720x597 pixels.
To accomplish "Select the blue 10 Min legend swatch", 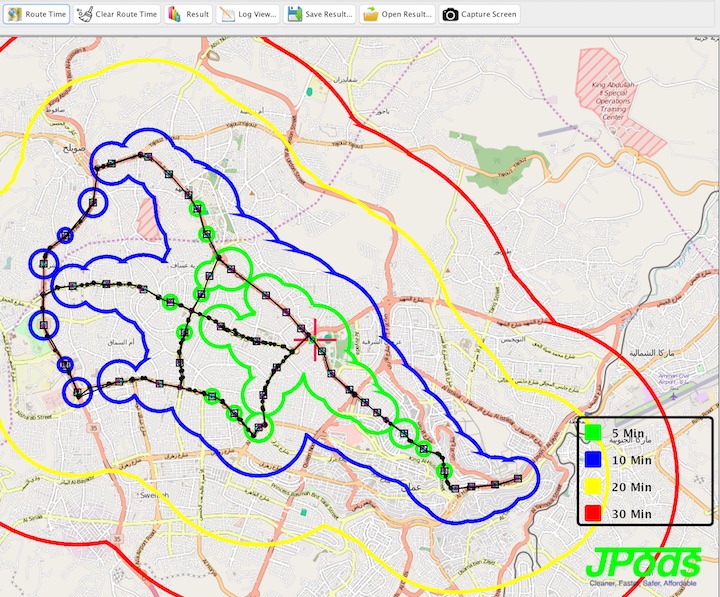I will 593,461.
